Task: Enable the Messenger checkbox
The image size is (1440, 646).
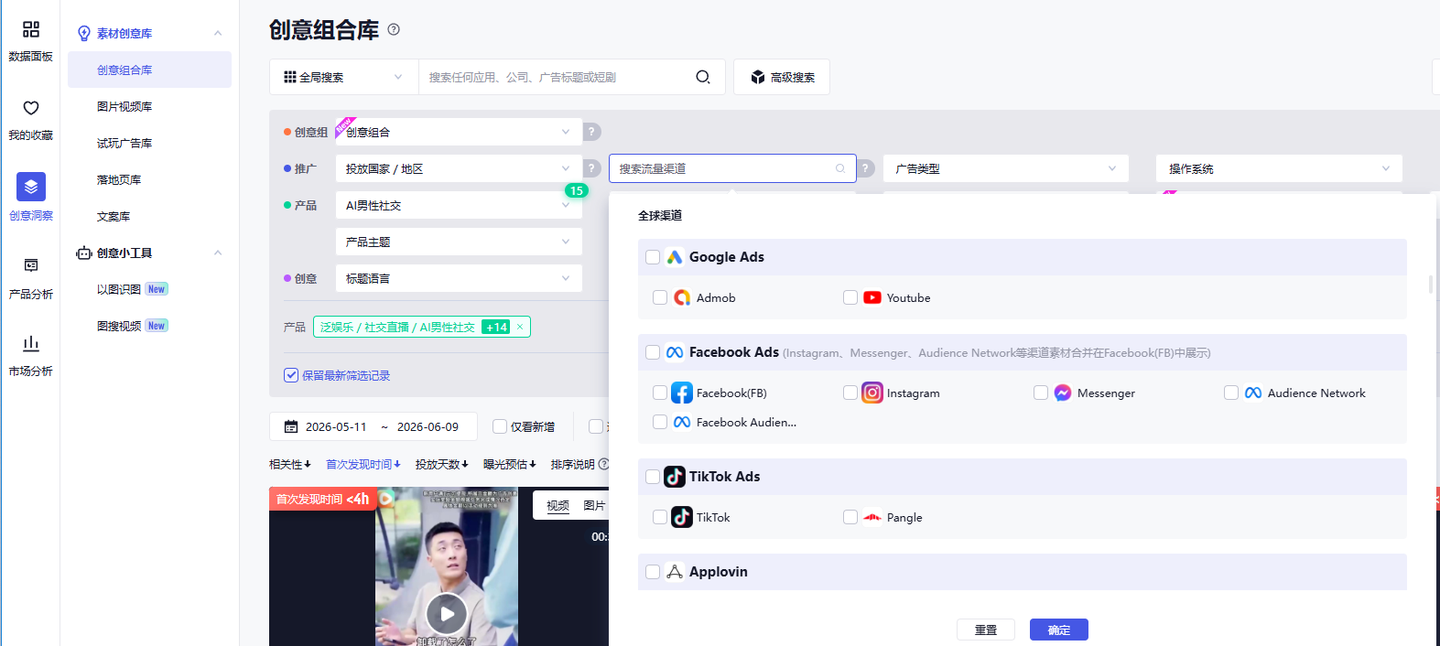Action: tap(1041, 393)
